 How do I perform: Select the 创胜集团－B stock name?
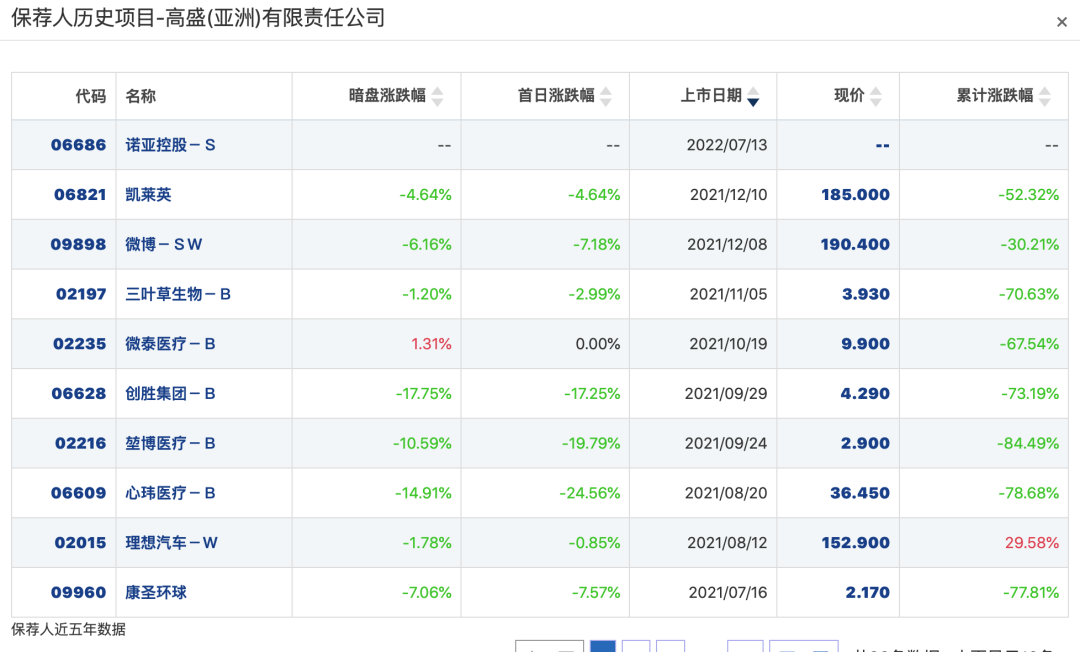coord(170,394)
